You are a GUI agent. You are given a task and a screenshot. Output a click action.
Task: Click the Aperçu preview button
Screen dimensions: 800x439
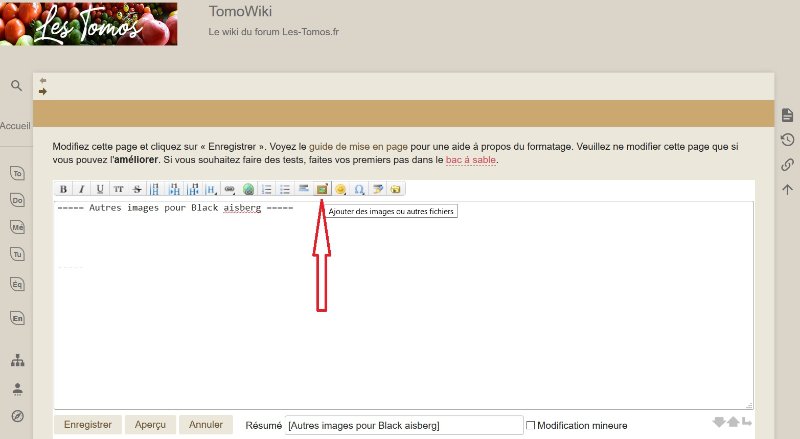150,424
